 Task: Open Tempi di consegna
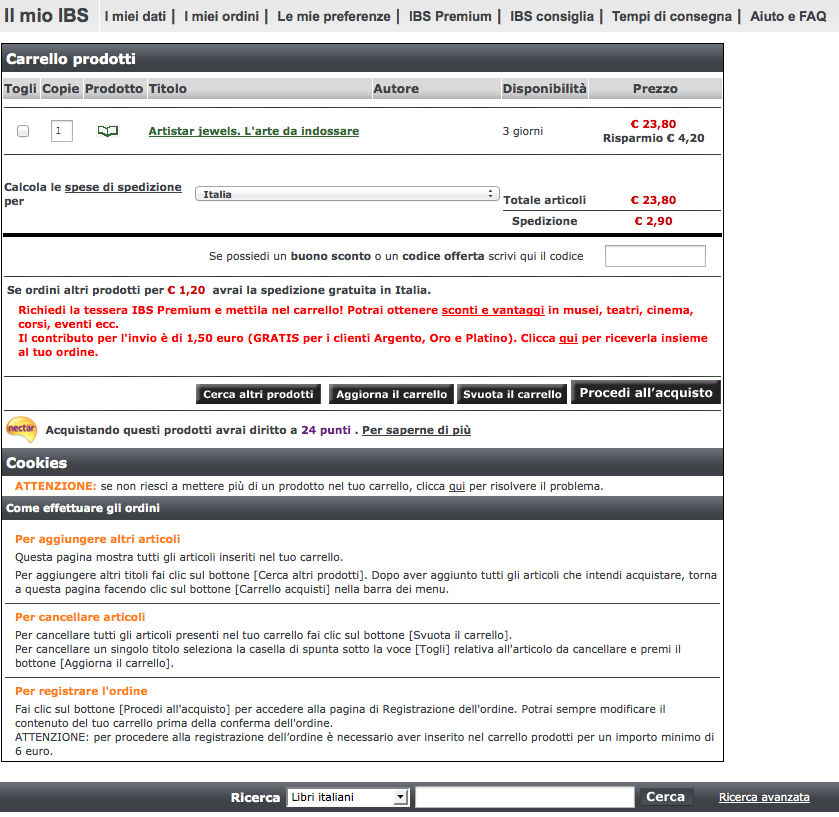(672, 17)
